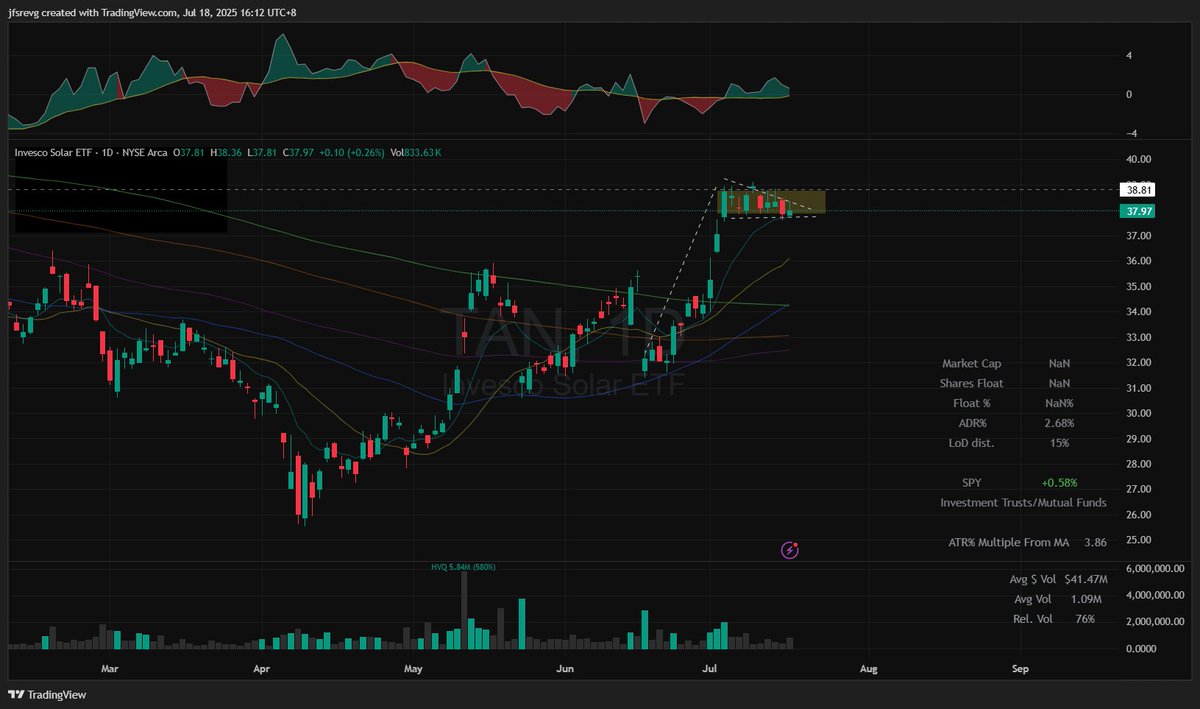Click the 34.00 price axis value

tap(1139, 312)
